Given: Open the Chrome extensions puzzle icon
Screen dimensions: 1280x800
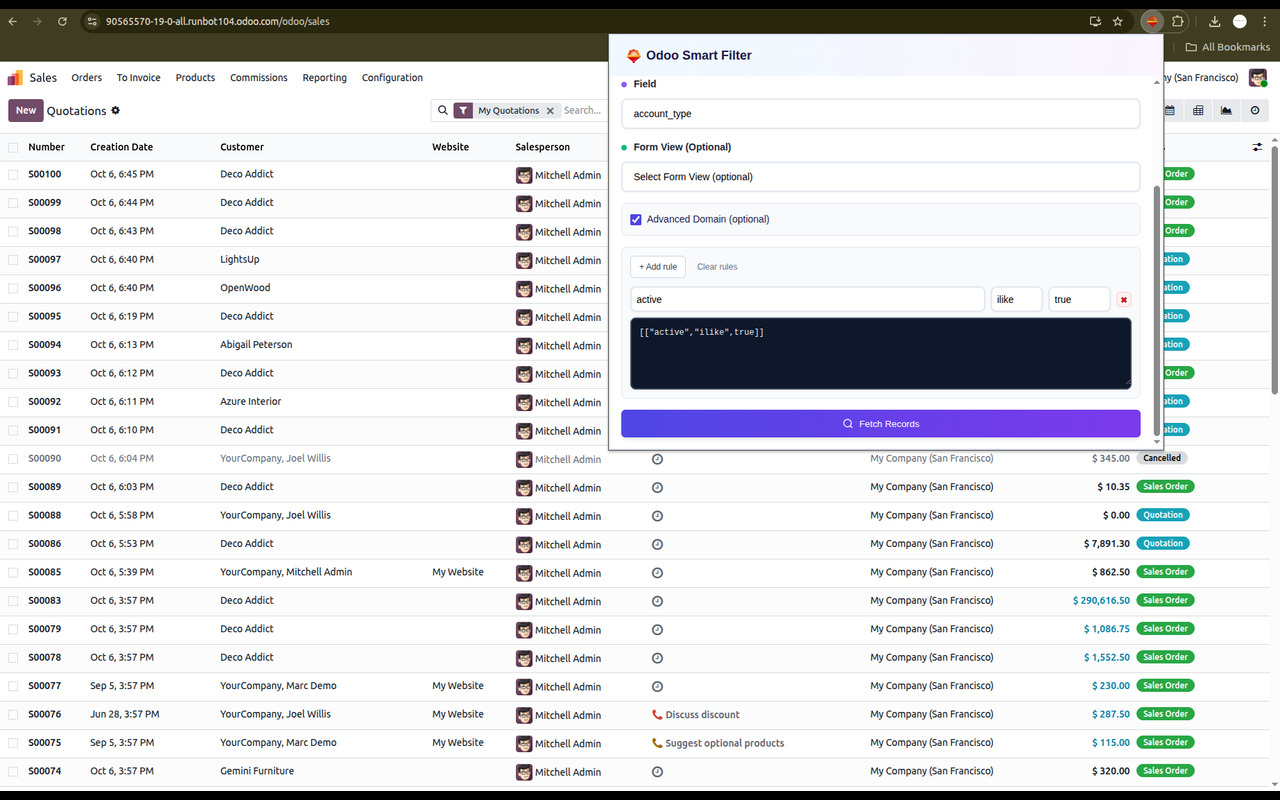Looking at the screenshot, I should pyautogui.click(x=1178, y=21).
